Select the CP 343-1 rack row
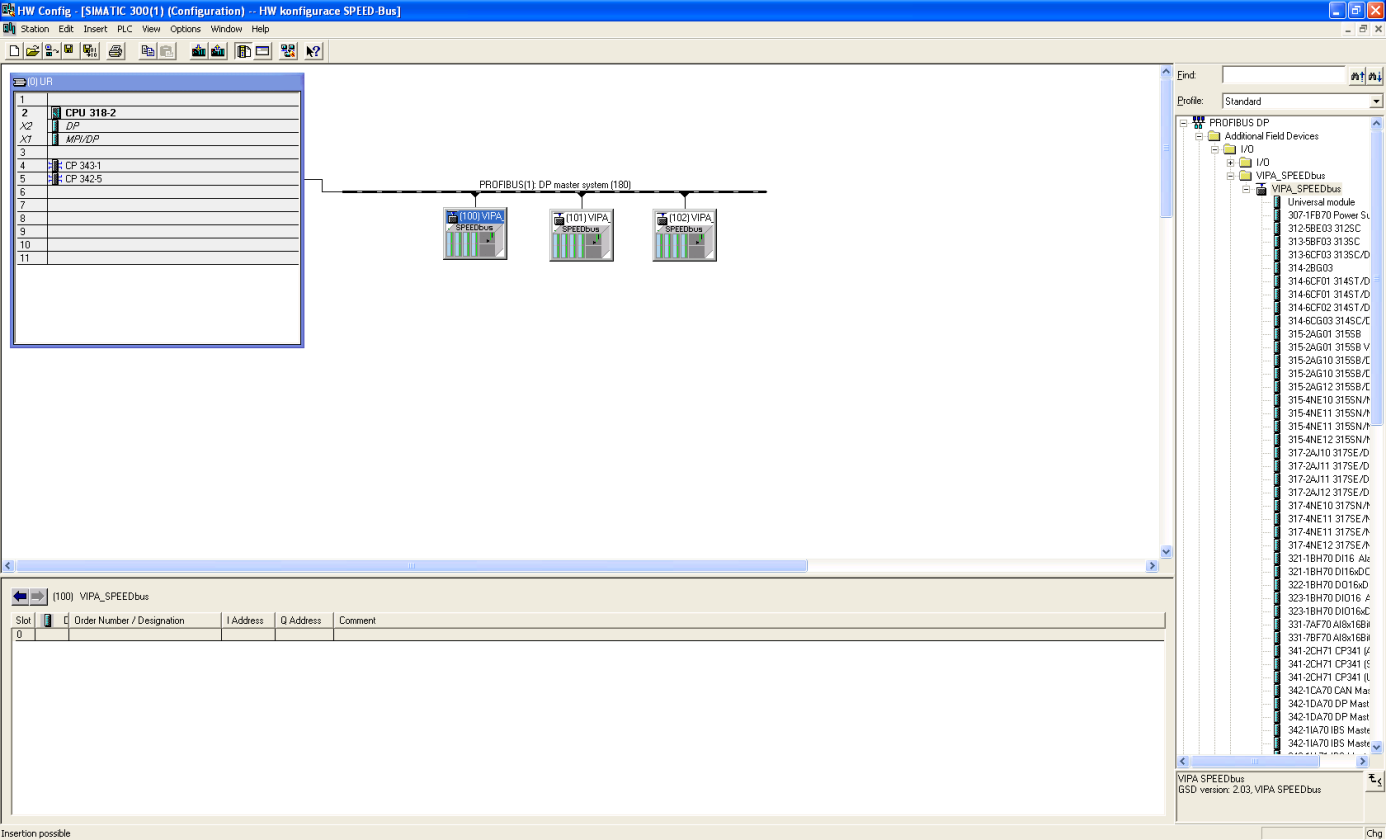 pyautogui.click(x=158, y=165)
